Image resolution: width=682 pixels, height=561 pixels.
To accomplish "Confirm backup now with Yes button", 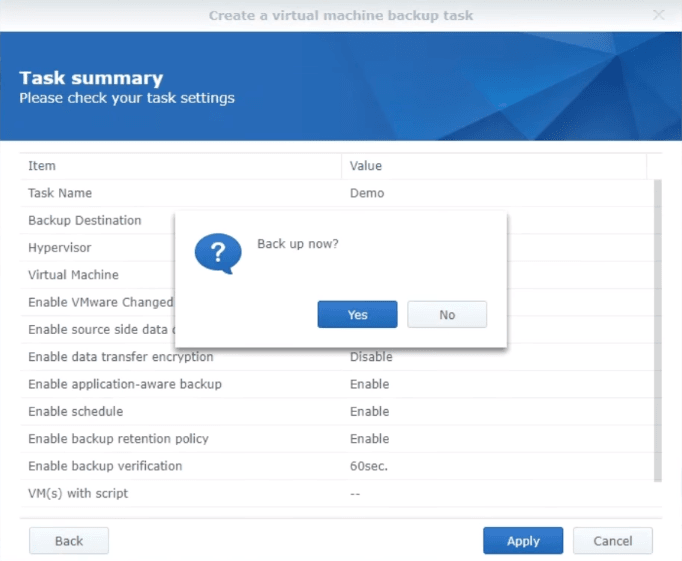I will tap(357, 314).
